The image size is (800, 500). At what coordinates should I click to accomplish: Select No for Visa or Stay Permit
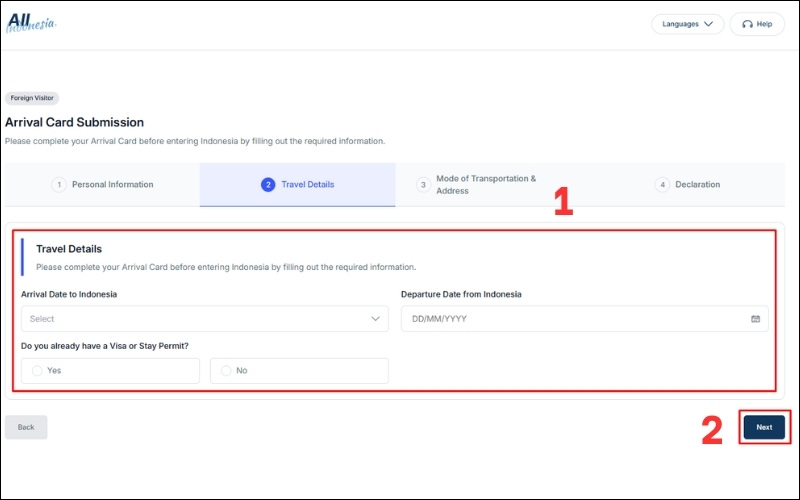[227, 371]
